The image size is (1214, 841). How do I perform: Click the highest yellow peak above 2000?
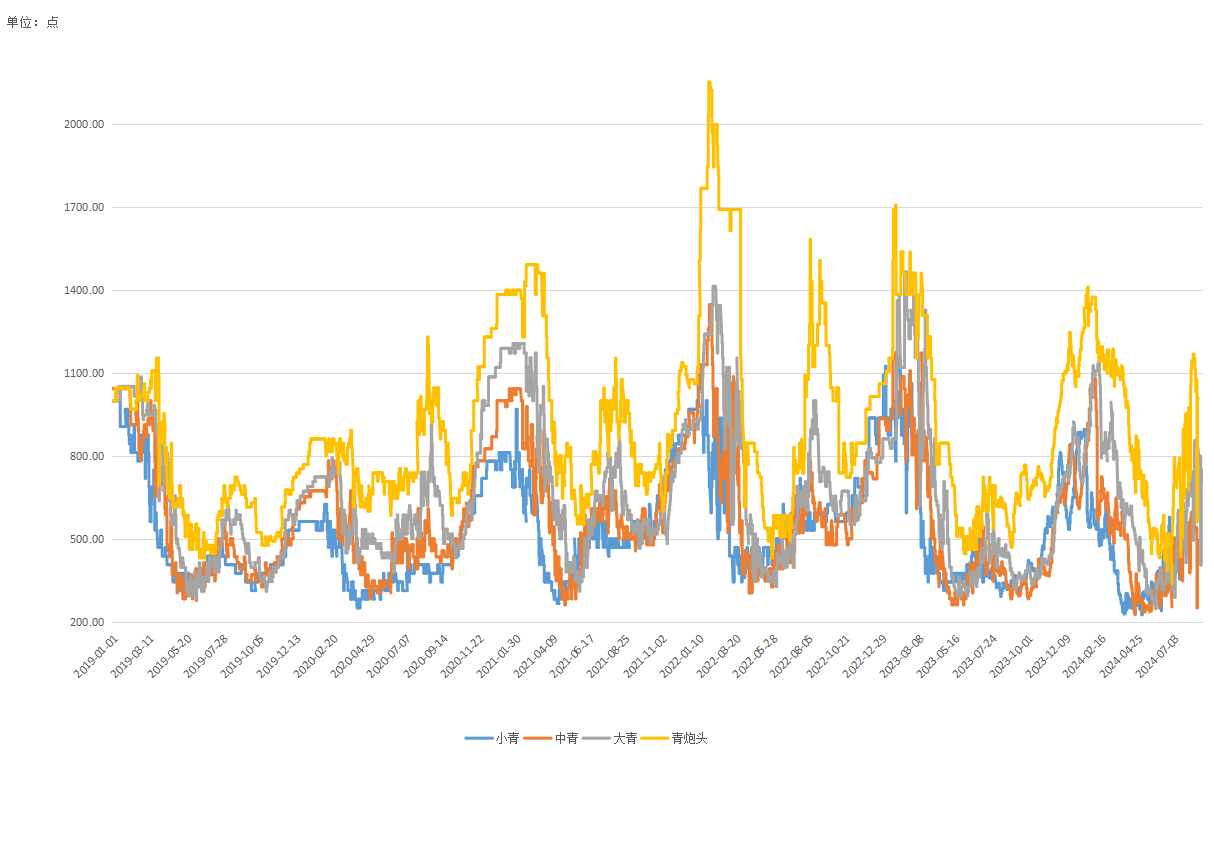coord(709,83)
